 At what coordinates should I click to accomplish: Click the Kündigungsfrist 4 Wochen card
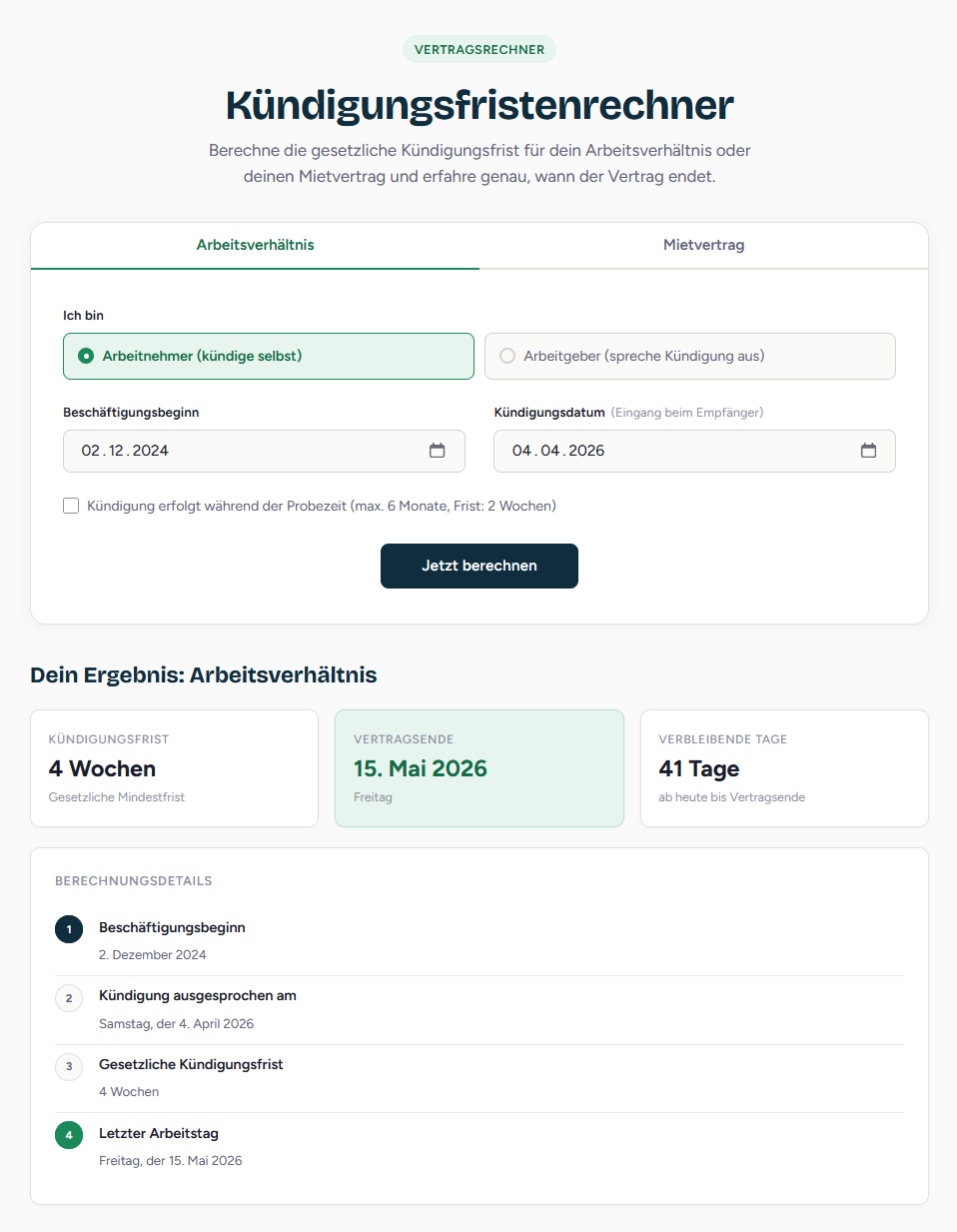click(x=175, y=768)
